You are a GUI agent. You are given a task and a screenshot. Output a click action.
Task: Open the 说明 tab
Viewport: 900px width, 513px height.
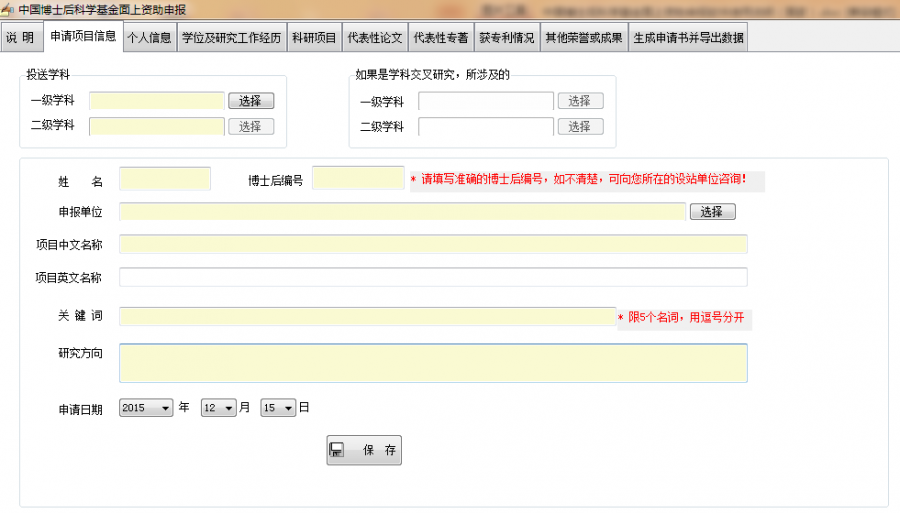click(x=20, y=38)
